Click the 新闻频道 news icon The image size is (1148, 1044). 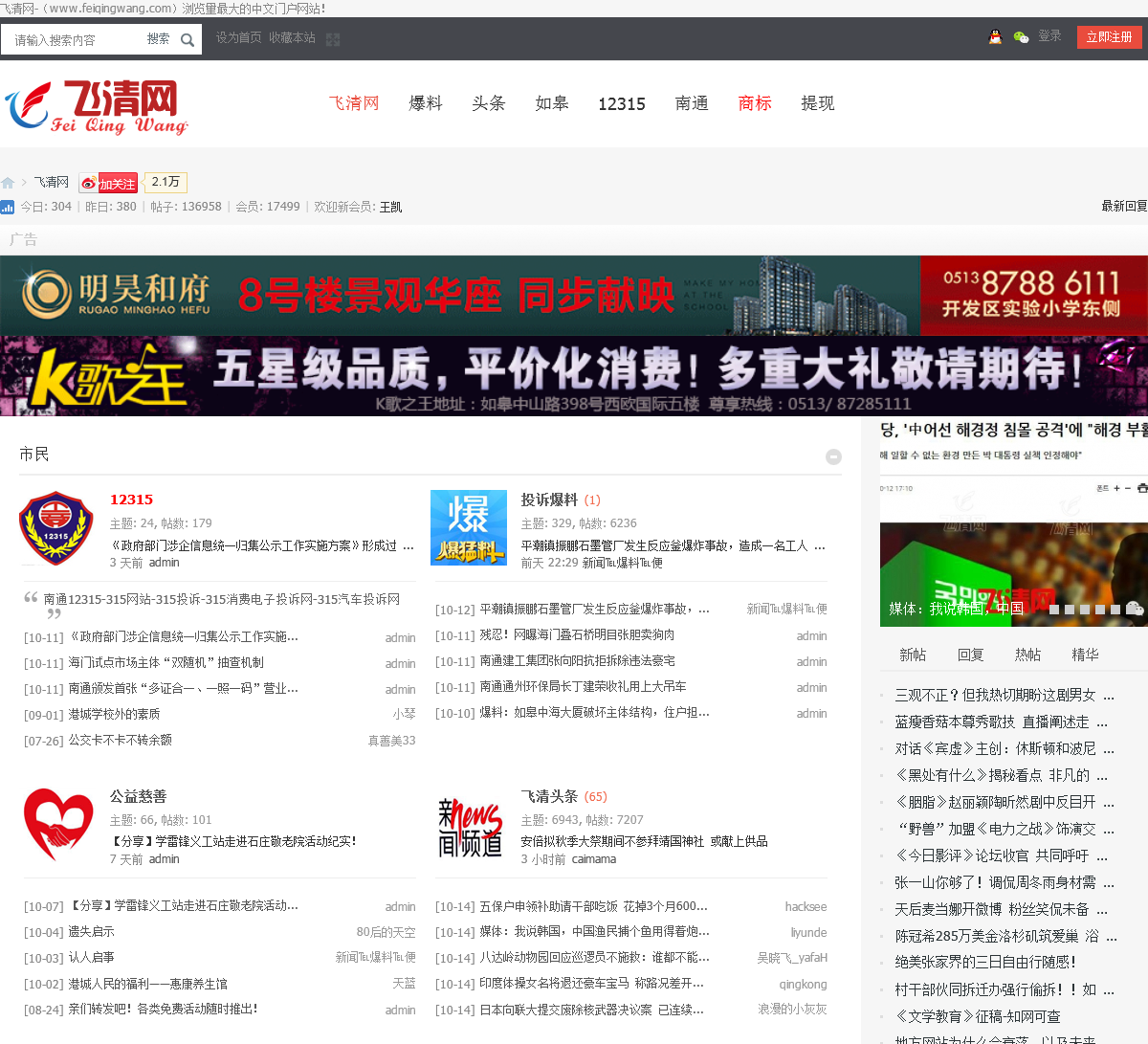(x=469, y=827)
